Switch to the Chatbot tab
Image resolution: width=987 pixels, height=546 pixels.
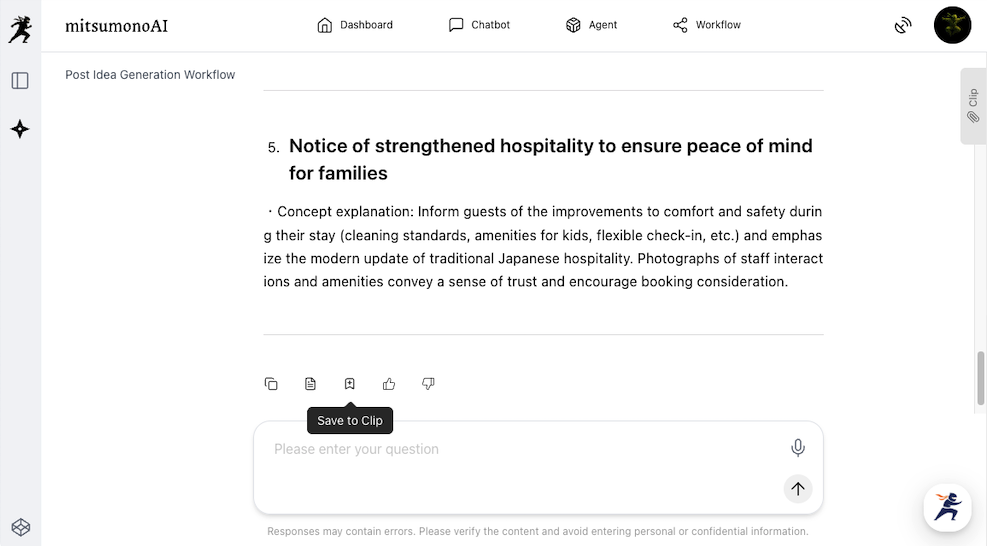(479, 25)
